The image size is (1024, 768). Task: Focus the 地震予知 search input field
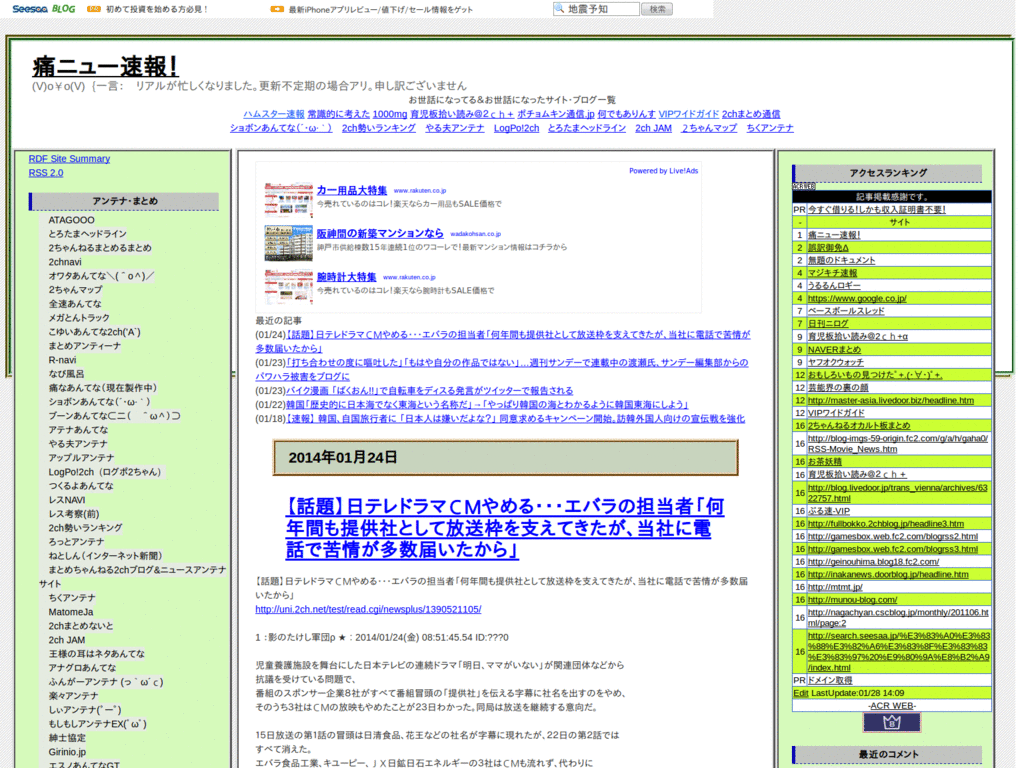pos(601,9)
